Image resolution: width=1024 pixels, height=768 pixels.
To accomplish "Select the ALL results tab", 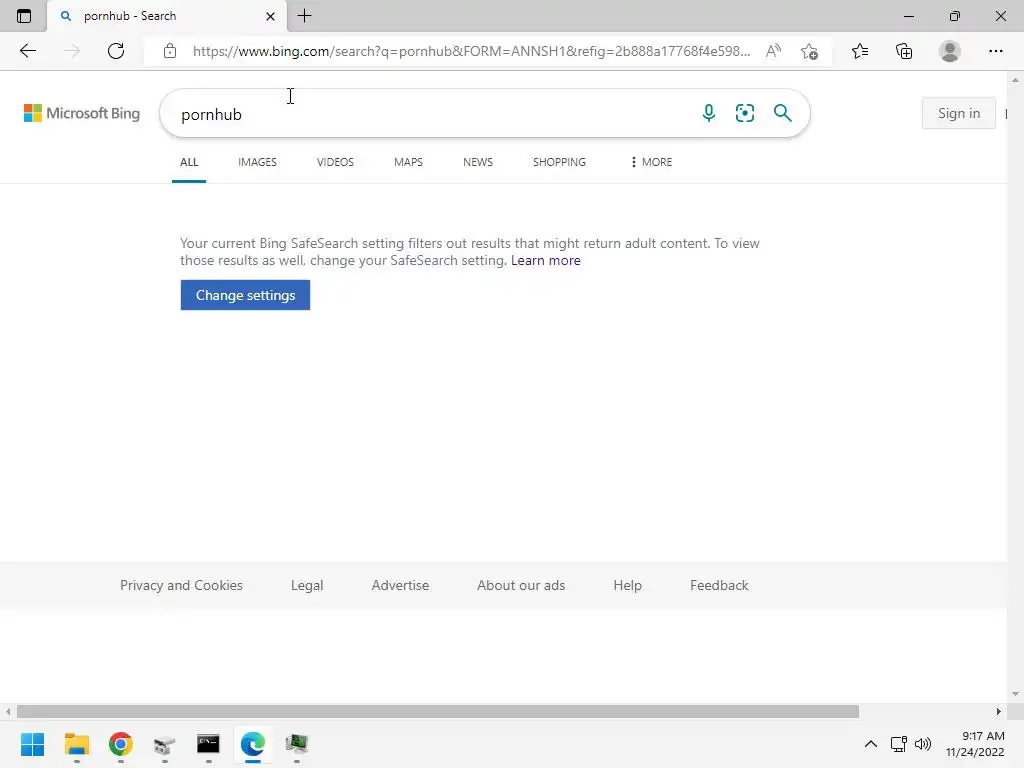I will tap(189, 162).
